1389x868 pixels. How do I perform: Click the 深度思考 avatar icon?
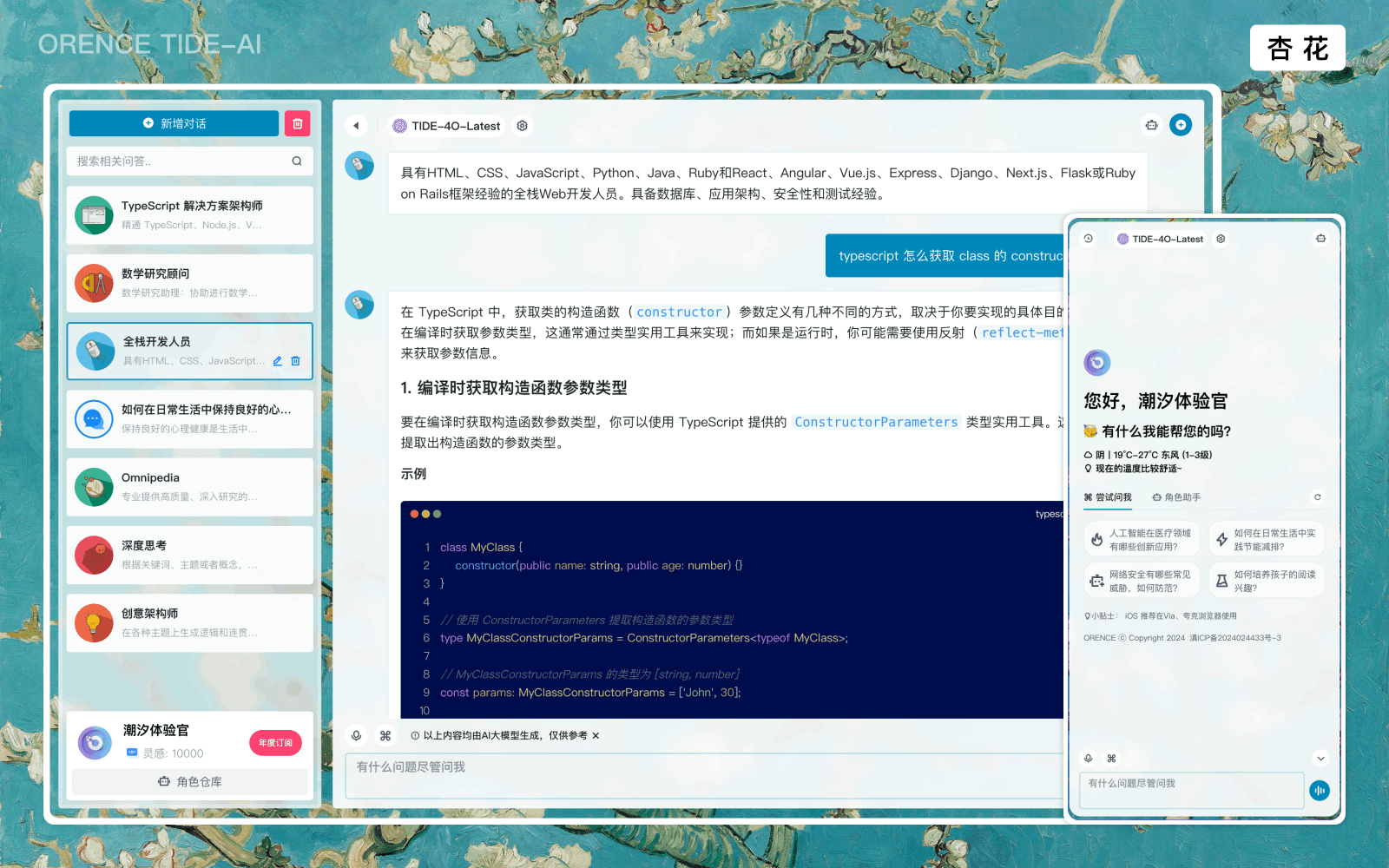(x=94, y=555)
